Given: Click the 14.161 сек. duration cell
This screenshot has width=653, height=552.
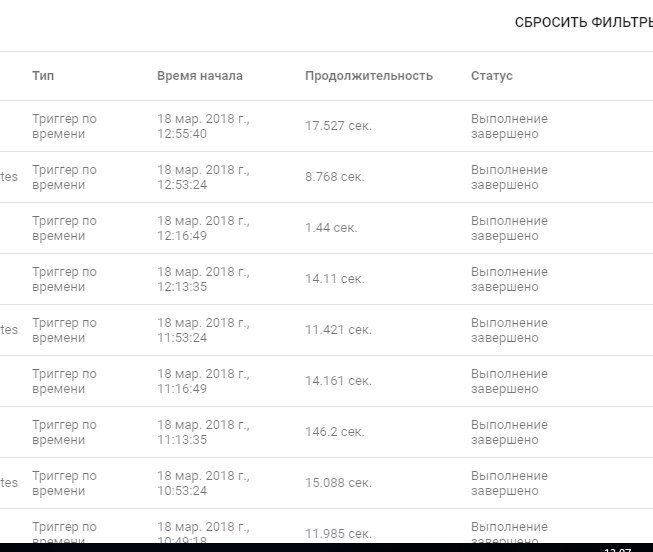Looking at the screenshot, I should (338, 381).
